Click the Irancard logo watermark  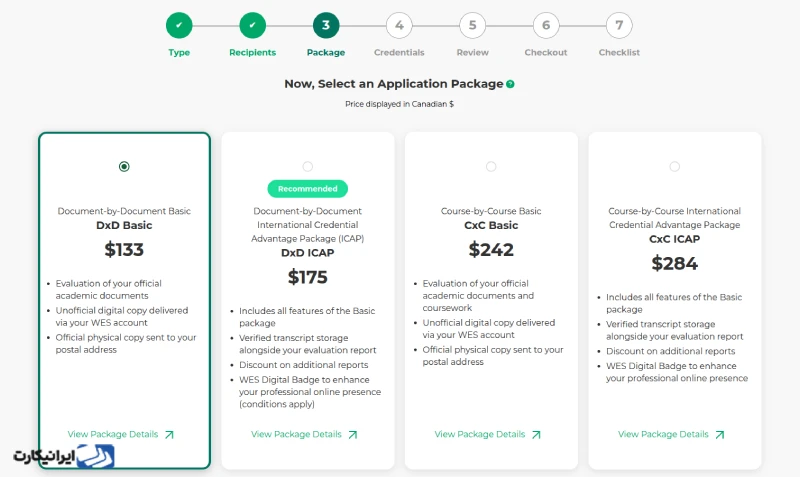pos(64,456)
